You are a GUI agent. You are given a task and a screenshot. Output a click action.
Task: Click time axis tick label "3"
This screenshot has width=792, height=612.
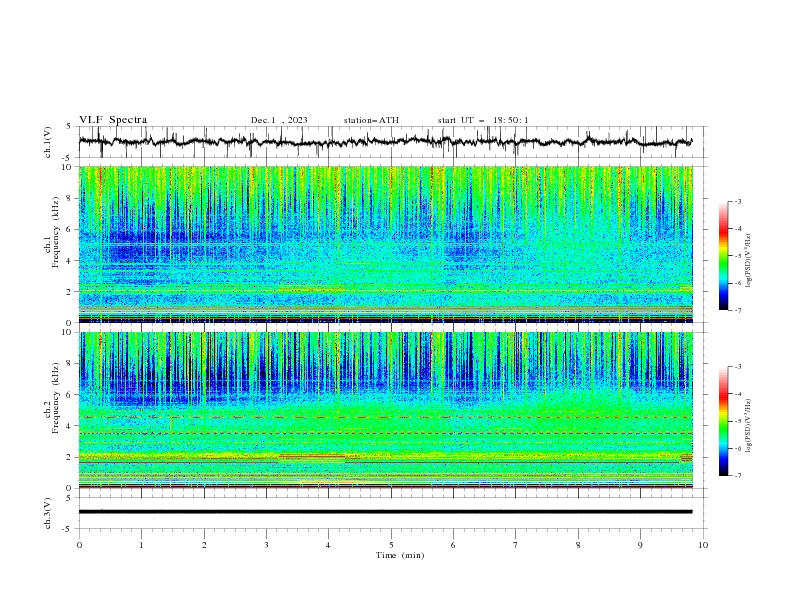[266, 545]
